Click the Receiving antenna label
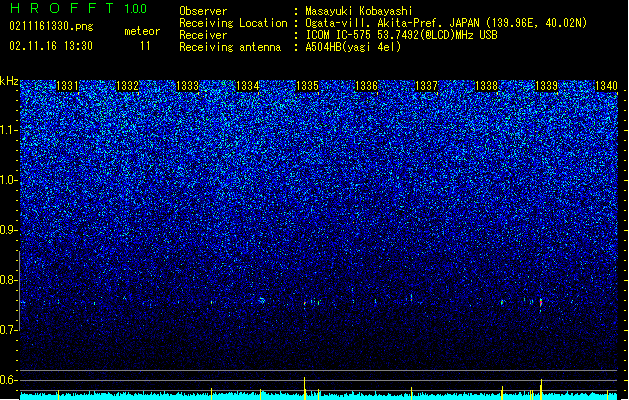The height and width of the screenshot is (400, 629). [x=230, y=47]
